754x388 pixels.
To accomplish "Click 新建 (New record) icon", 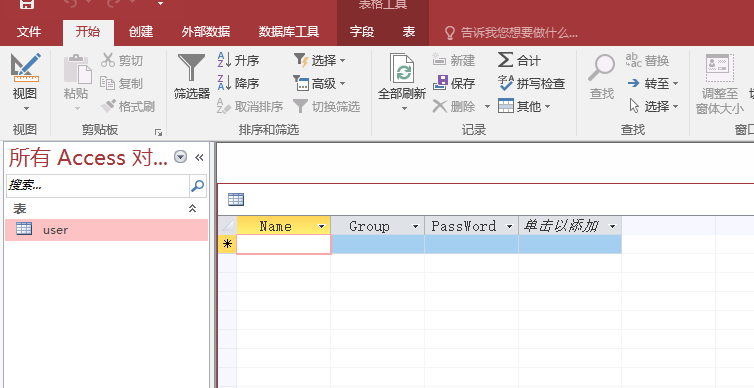I will tap(439, 60).
